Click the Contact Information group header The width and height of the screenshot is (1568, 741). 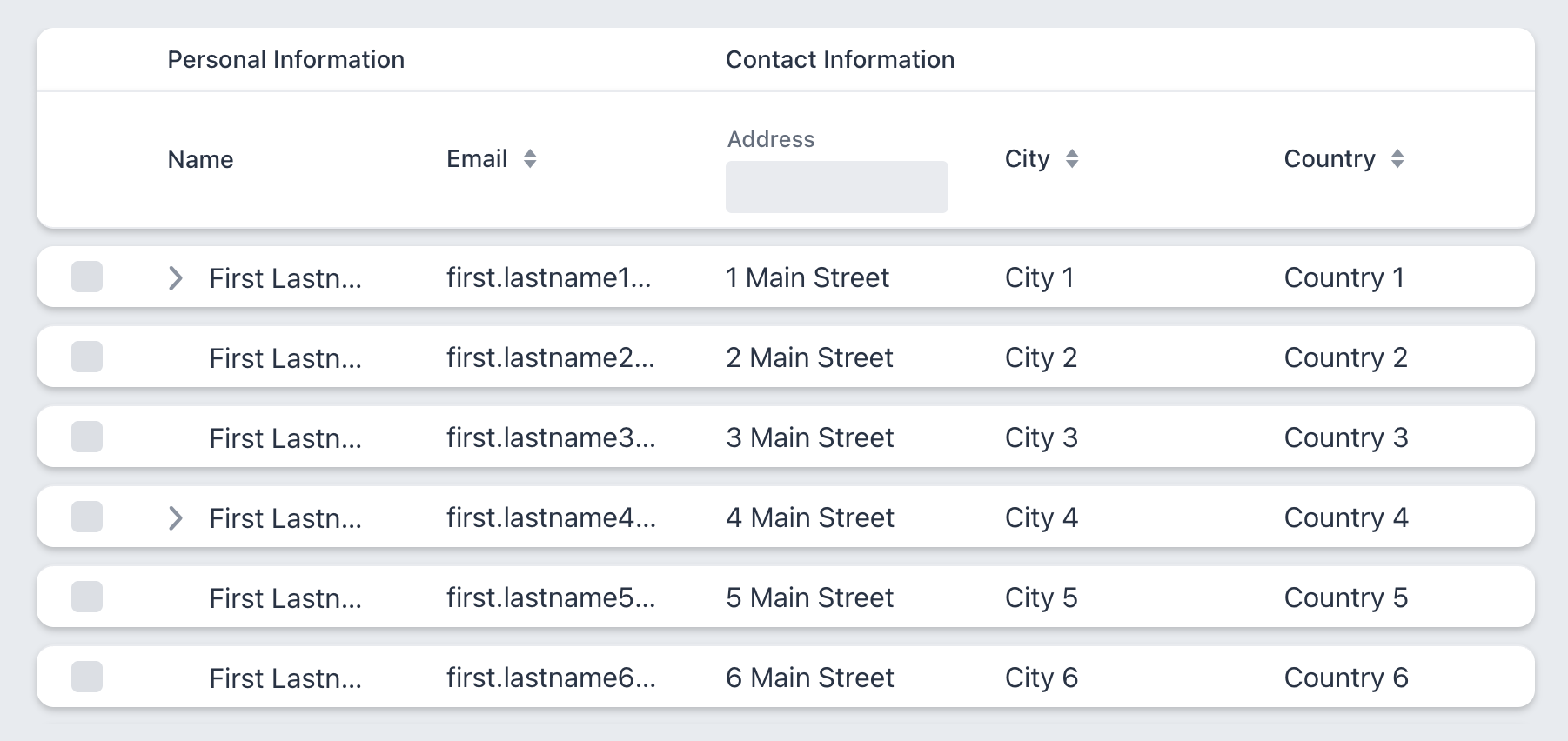[840, 60]
